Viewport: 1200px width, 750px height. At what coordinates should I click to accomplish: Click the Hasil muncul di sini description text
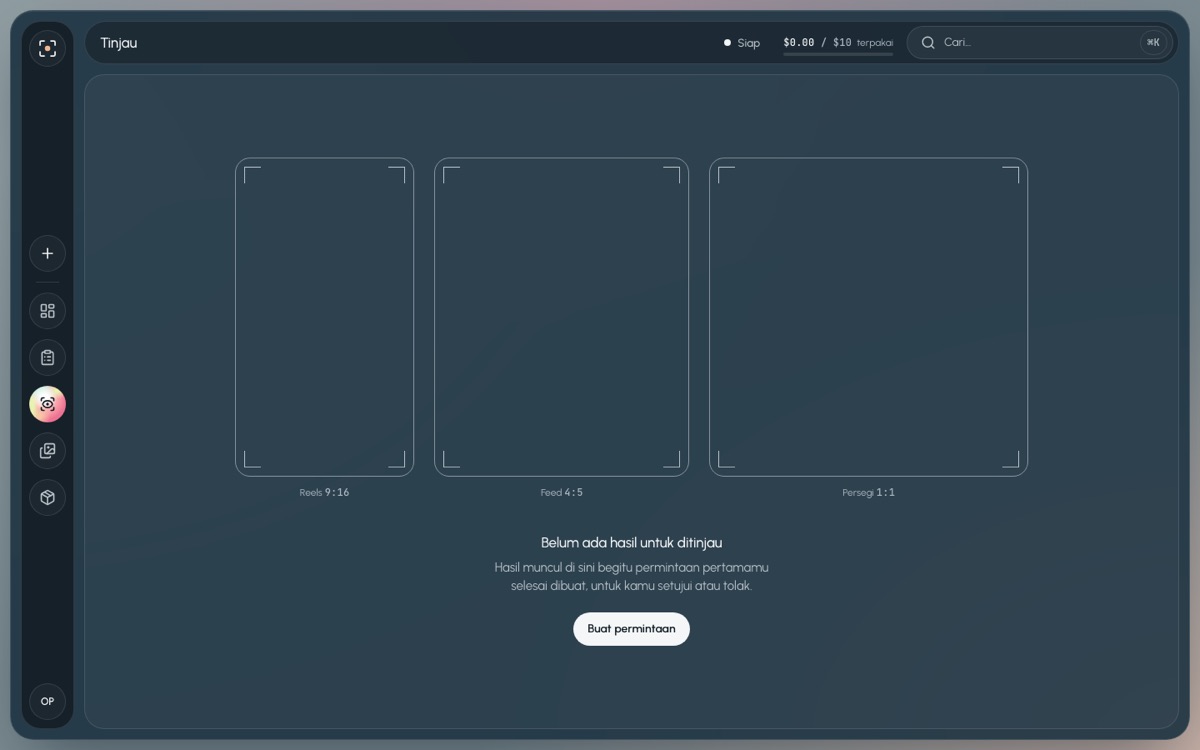[x=631, y=577]
